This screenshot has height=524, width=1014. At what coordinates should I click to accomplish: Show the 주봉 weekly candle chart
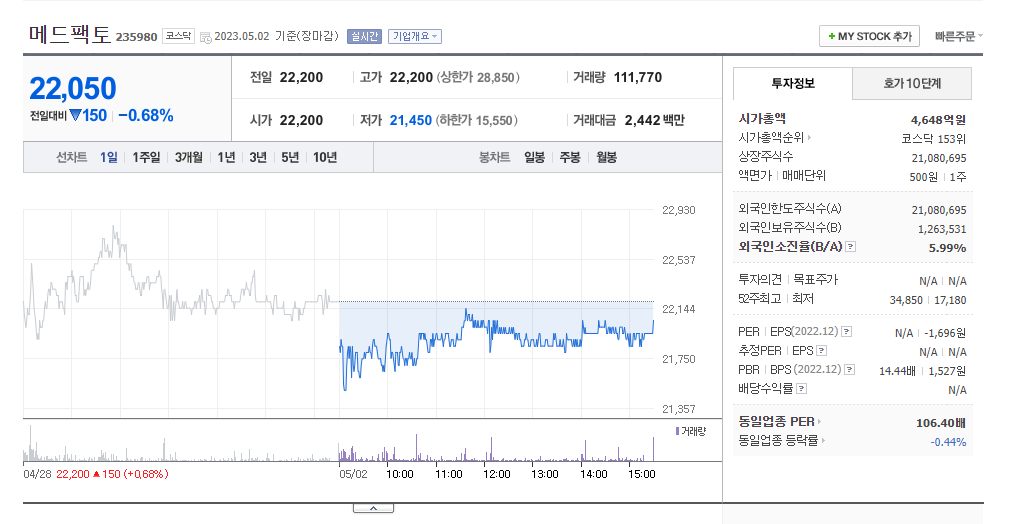coord(570,157)
